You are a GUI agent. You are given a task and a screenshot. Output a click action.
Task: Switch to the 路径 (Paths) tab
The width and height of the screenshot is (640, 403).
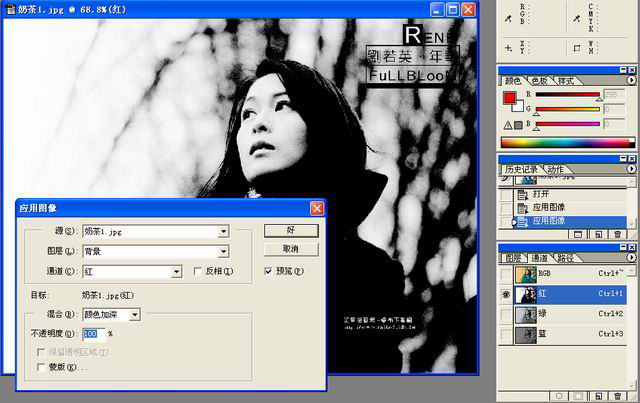(567, 257)
